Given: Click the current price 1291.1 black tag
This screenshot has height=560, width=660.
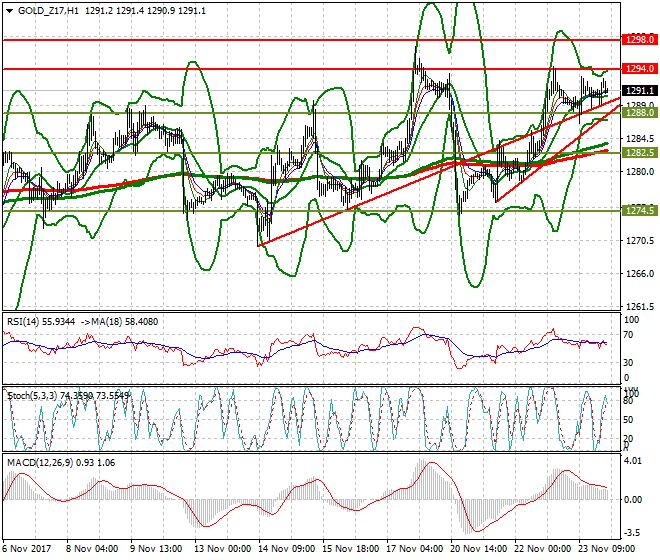Looking at the screenshot, I should 638,90.
